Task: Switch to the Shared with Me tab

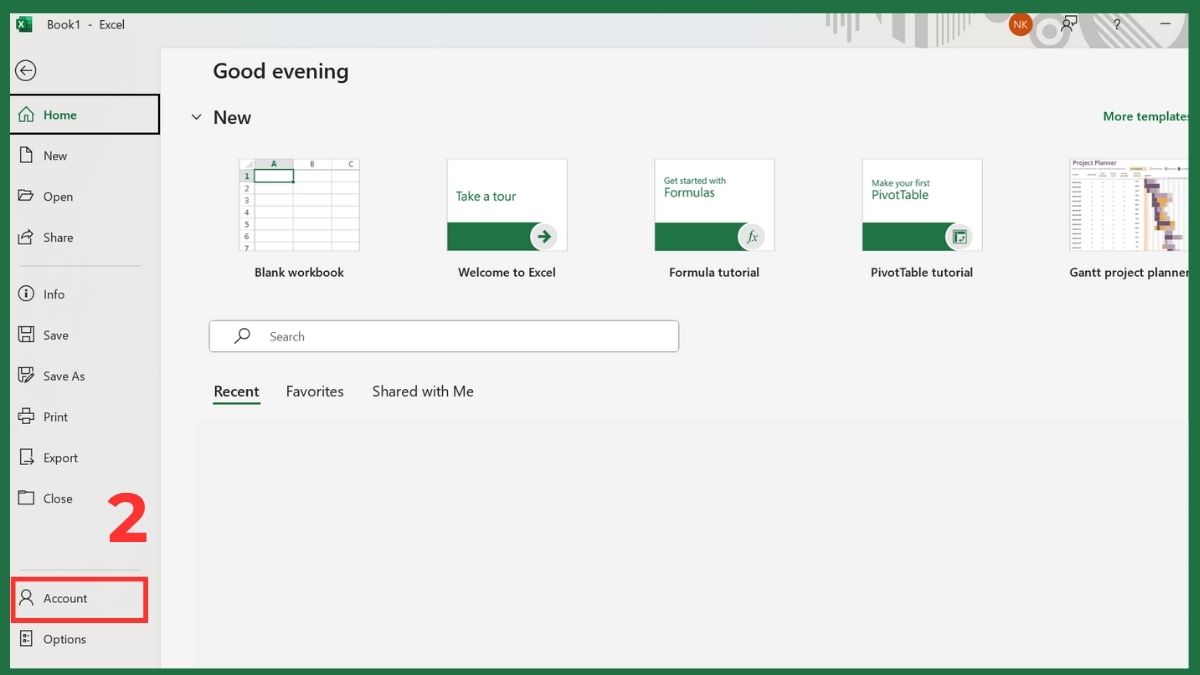Action: click(422, 391)
